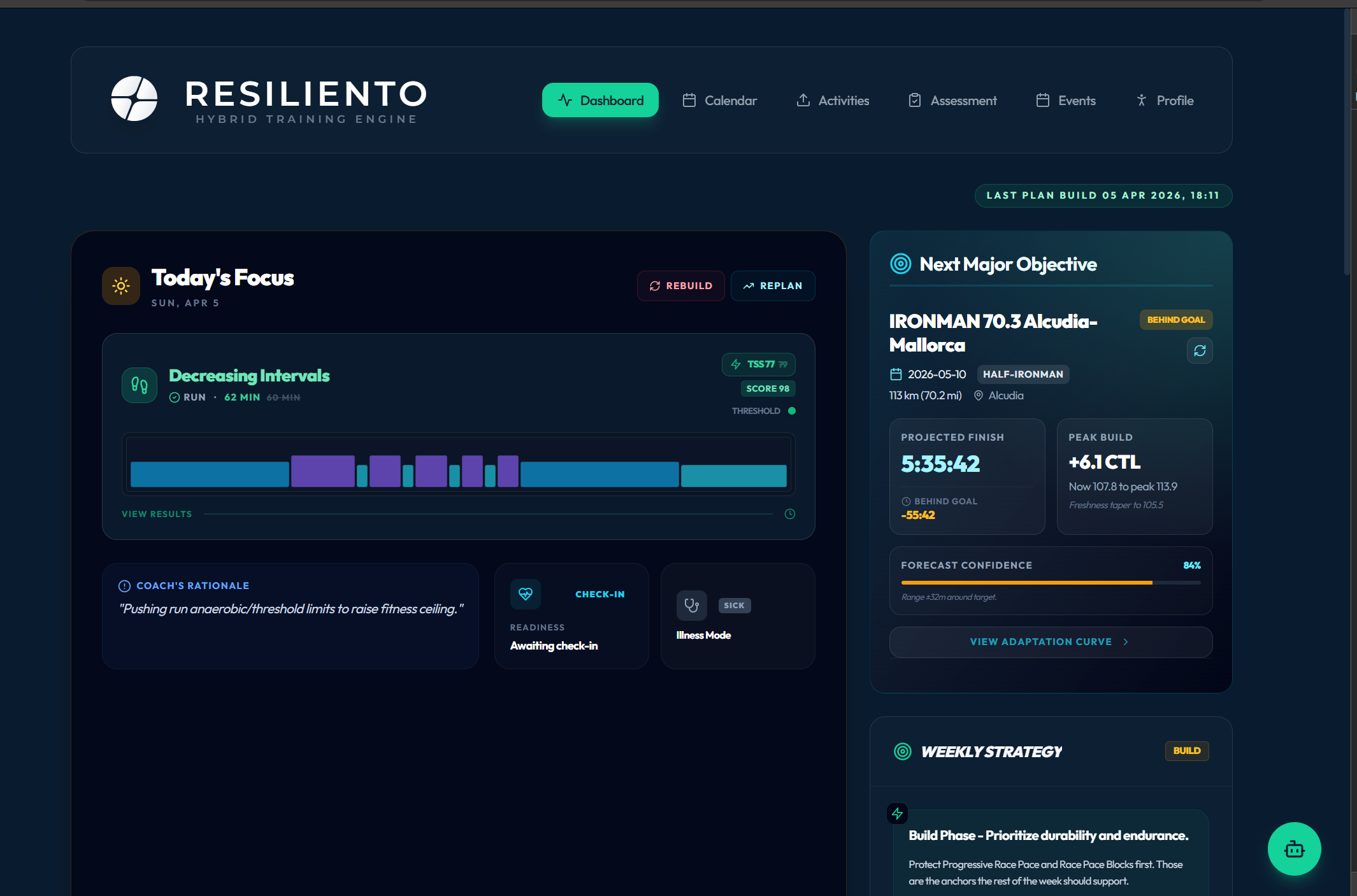
Task: Expand View Adaptation Curve chevron
Action: (x=1126, y=642)
